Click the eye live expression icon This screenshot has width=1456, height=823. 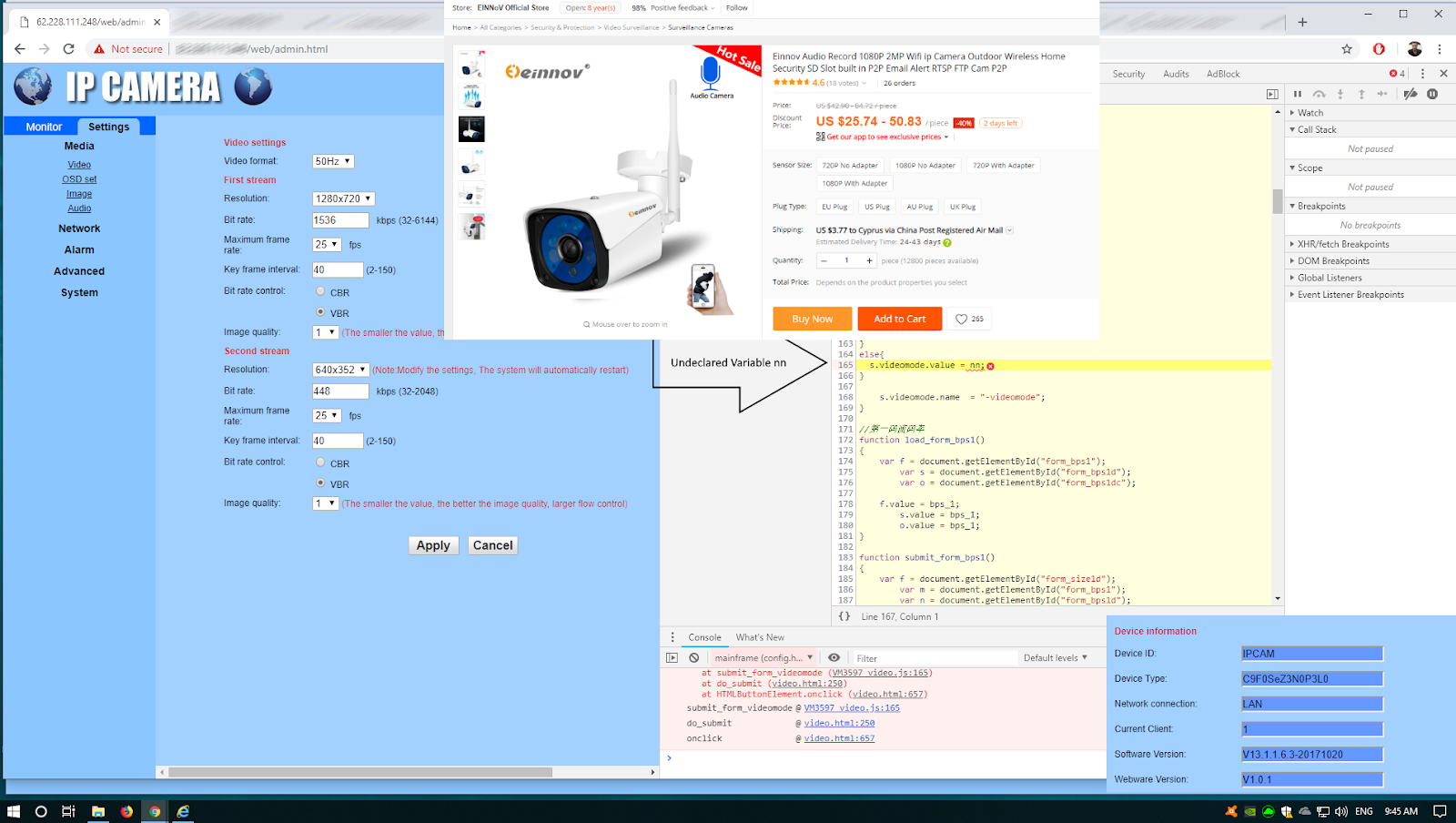(x=834, y=657)
